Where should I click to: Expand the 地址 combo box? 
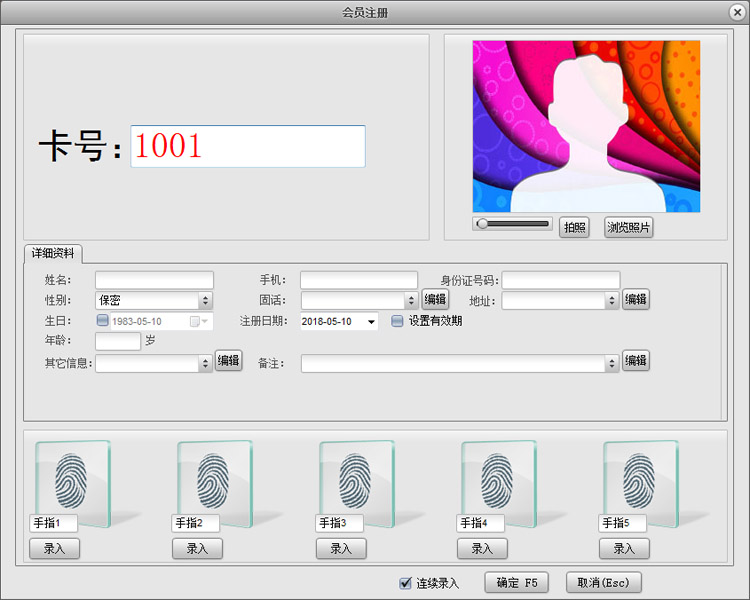coord(611,300)
